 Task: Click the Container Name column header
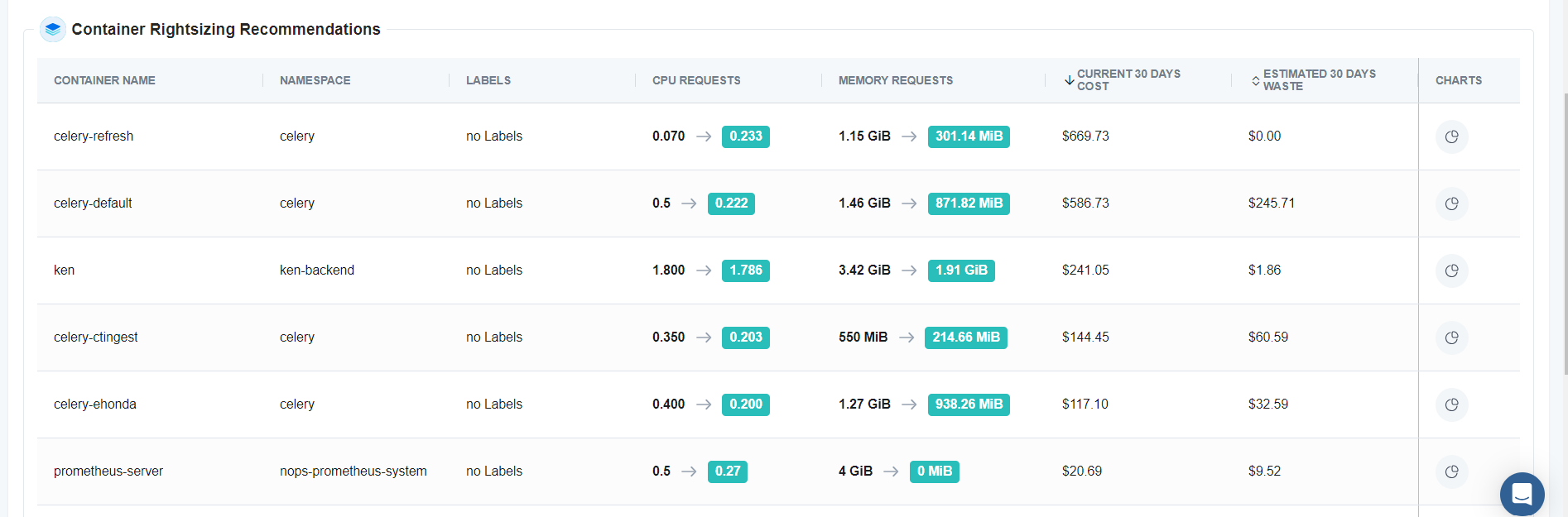click(x=104, y=80)
